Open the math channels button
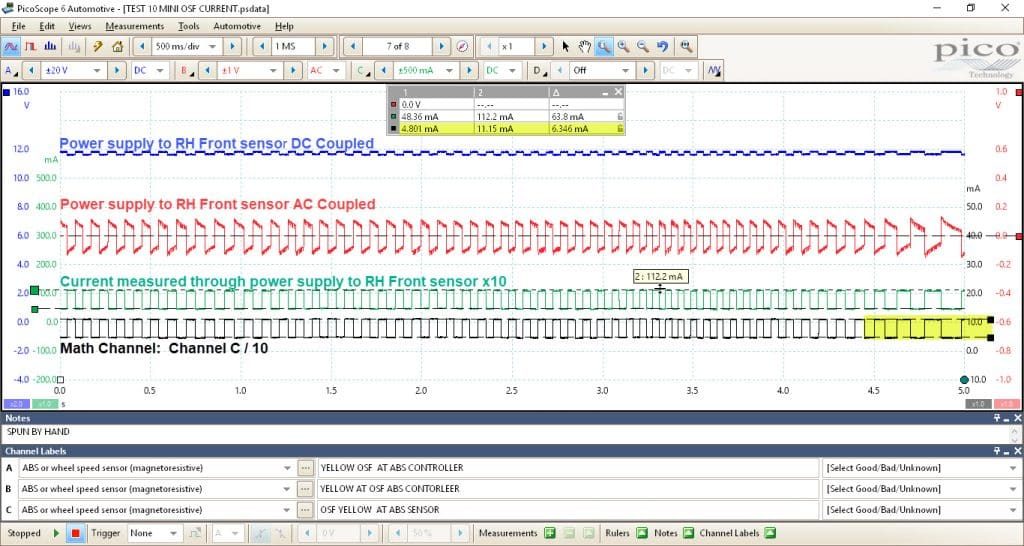This screenshot has width=1024, height=546. (x=714, y=70)
